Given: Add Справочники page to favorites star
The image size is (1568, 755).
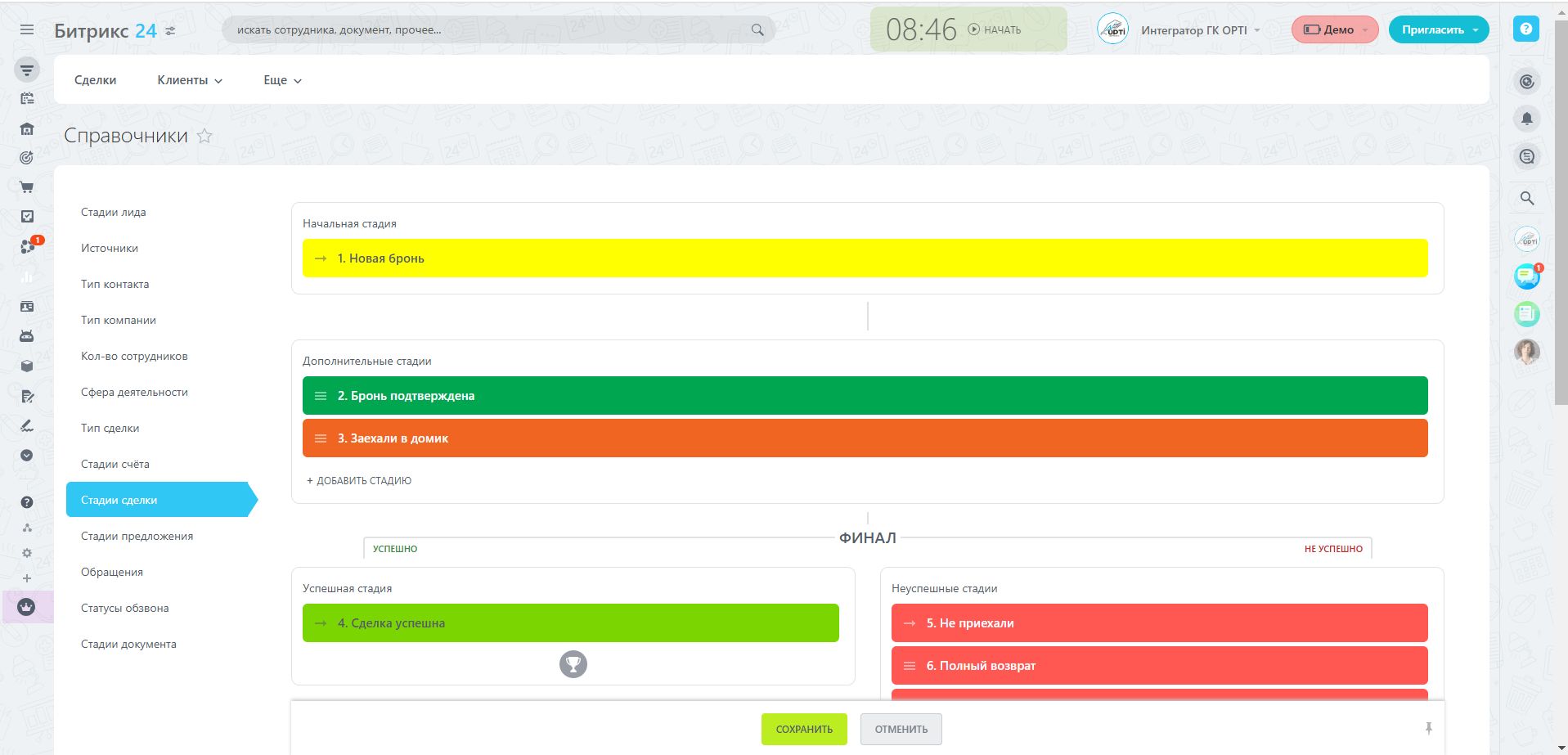Looking at the screenshot, I should coord(204,137).
